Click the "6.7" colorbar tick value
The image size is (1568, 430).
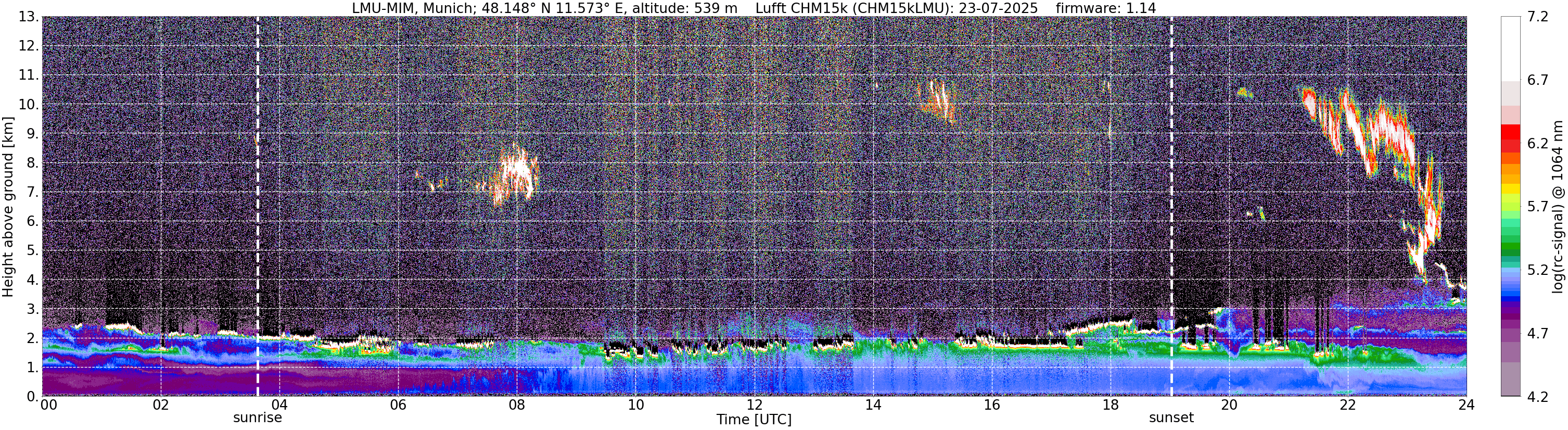1538,80
